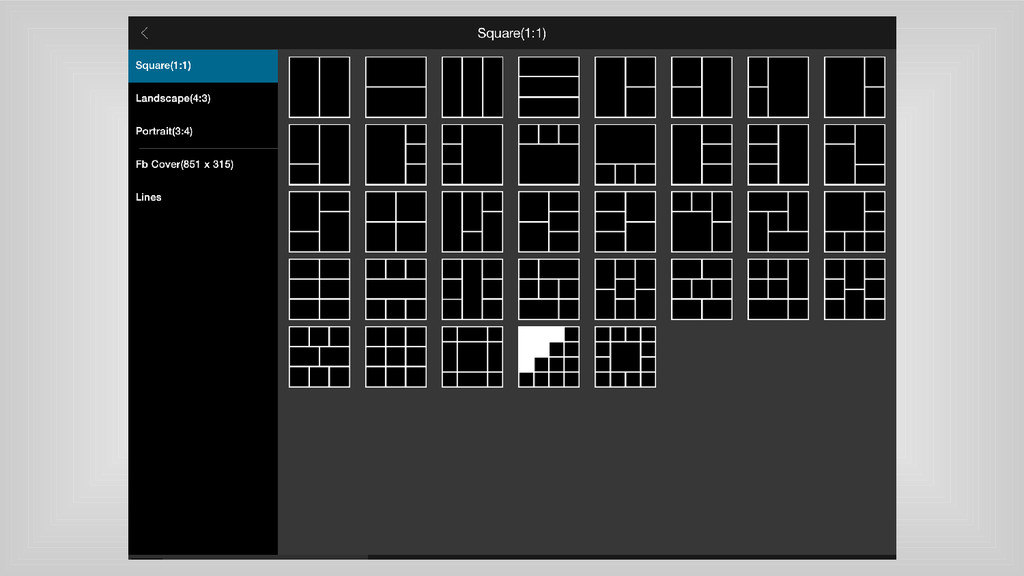Pick four-cell layout: small bottom-left, small top-right
1024x576 pixels.
[319, 222]
